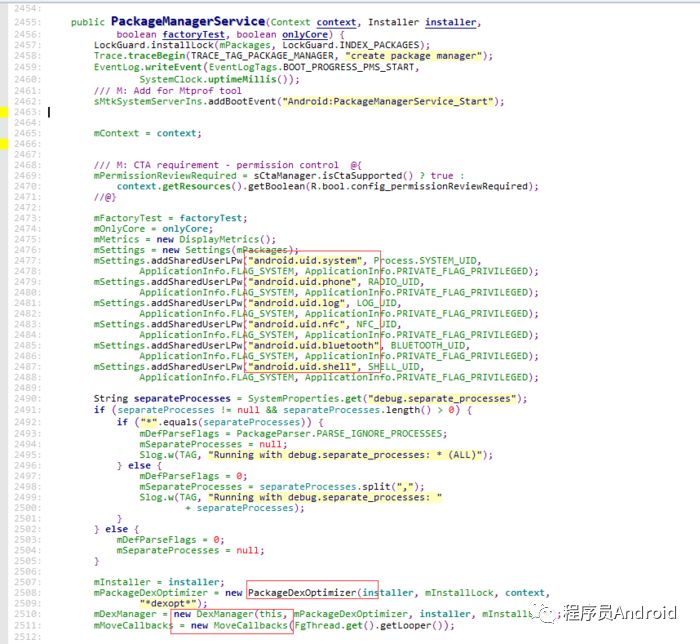Click 'RADIO_UID' constant
700x644 pixels.
point(394,282)
